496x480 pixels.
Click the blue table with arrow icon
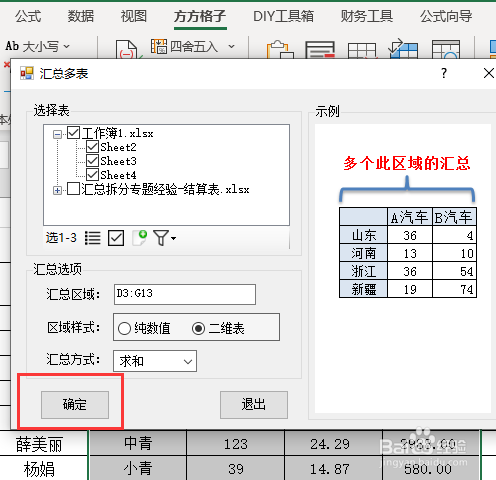pos(403,49)
